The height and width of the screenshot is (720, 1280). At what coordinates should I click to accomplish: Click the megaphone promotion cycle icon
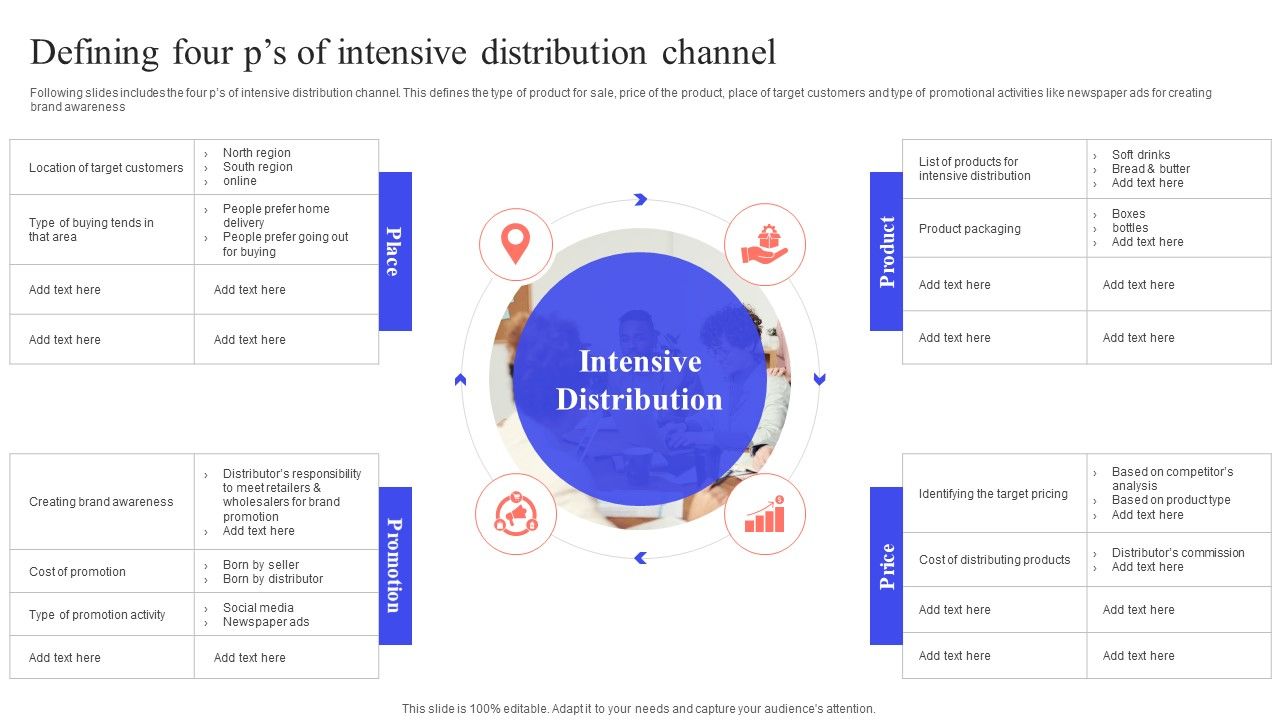(x=515, y=513)
